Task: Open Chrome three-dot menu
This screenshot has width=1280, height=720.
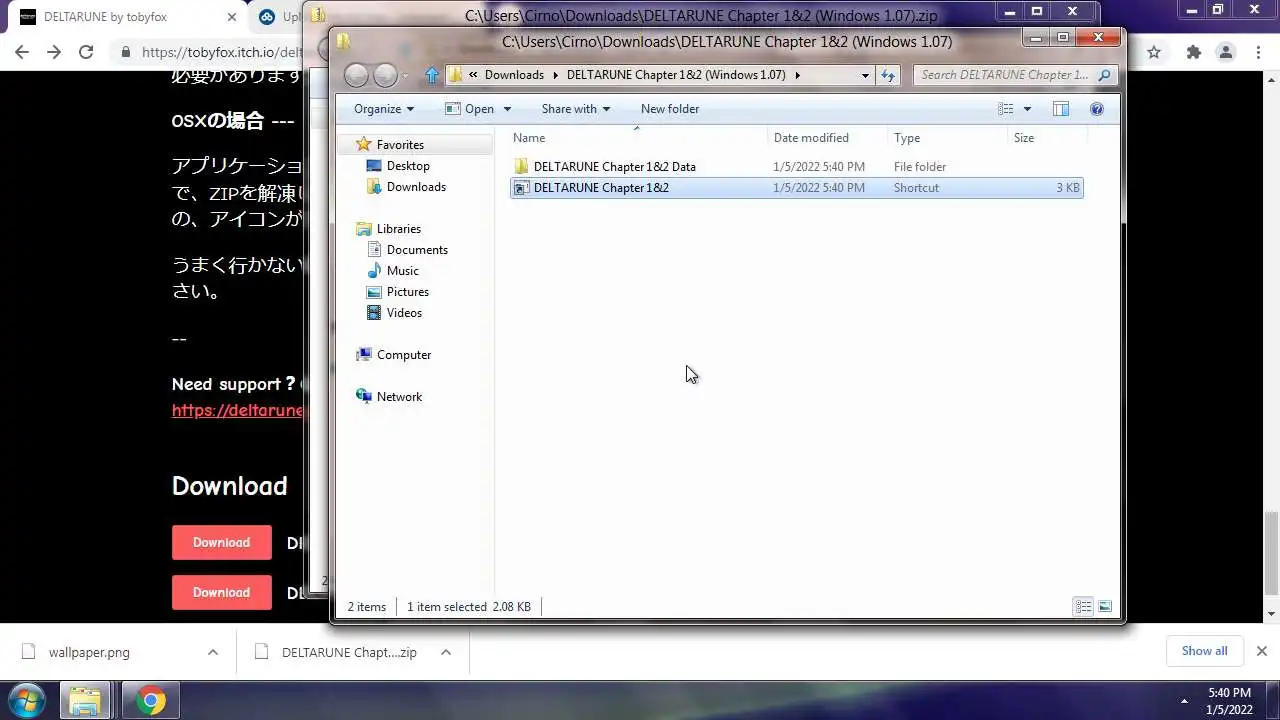Action: (x=1259, y=52)
